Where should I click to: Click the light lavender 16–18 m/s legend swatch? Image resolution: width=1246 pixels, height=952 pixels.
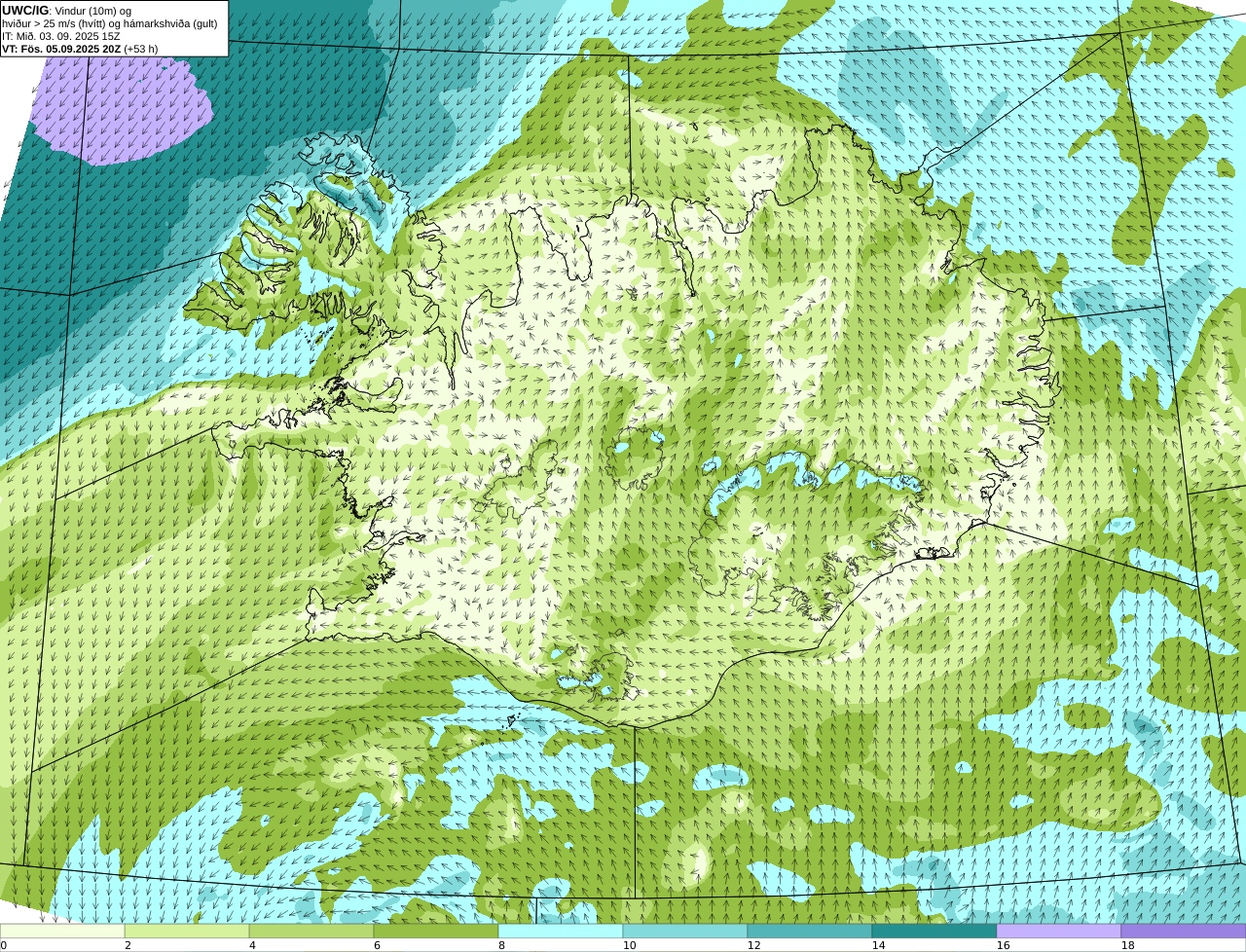1059,931
